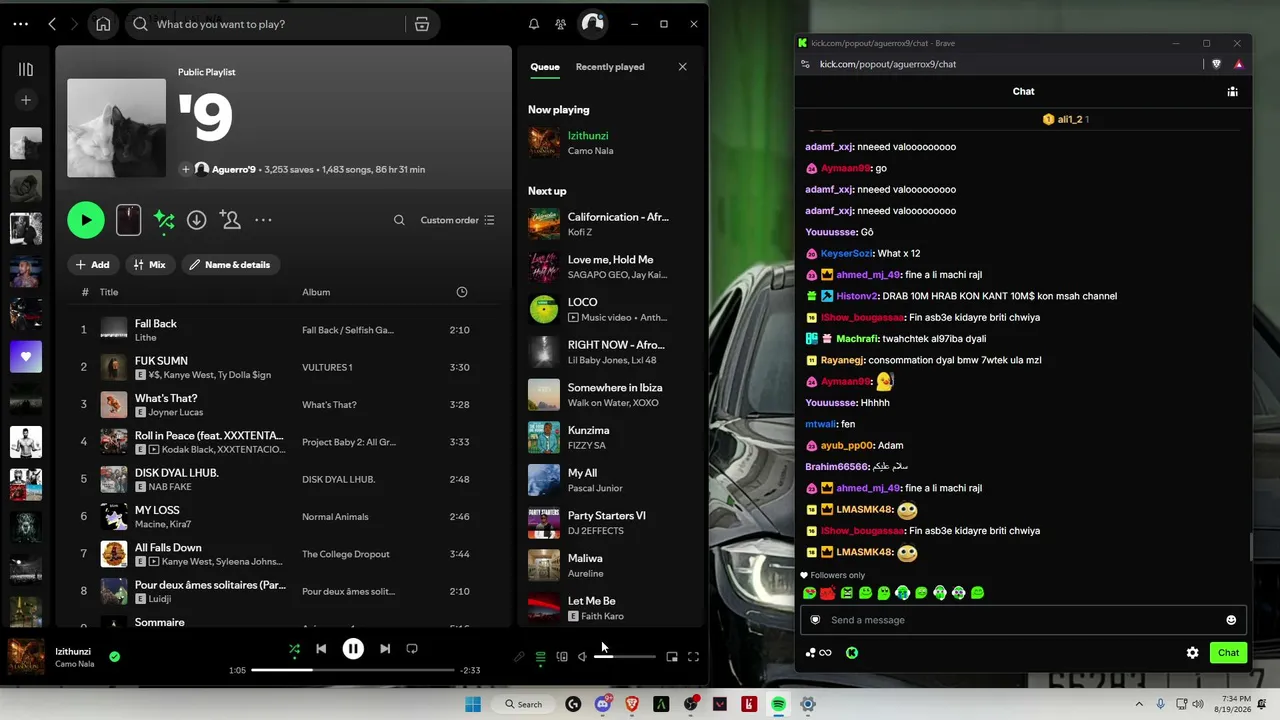
Task: Open the Windows Start menu
Action: point(473,704)
